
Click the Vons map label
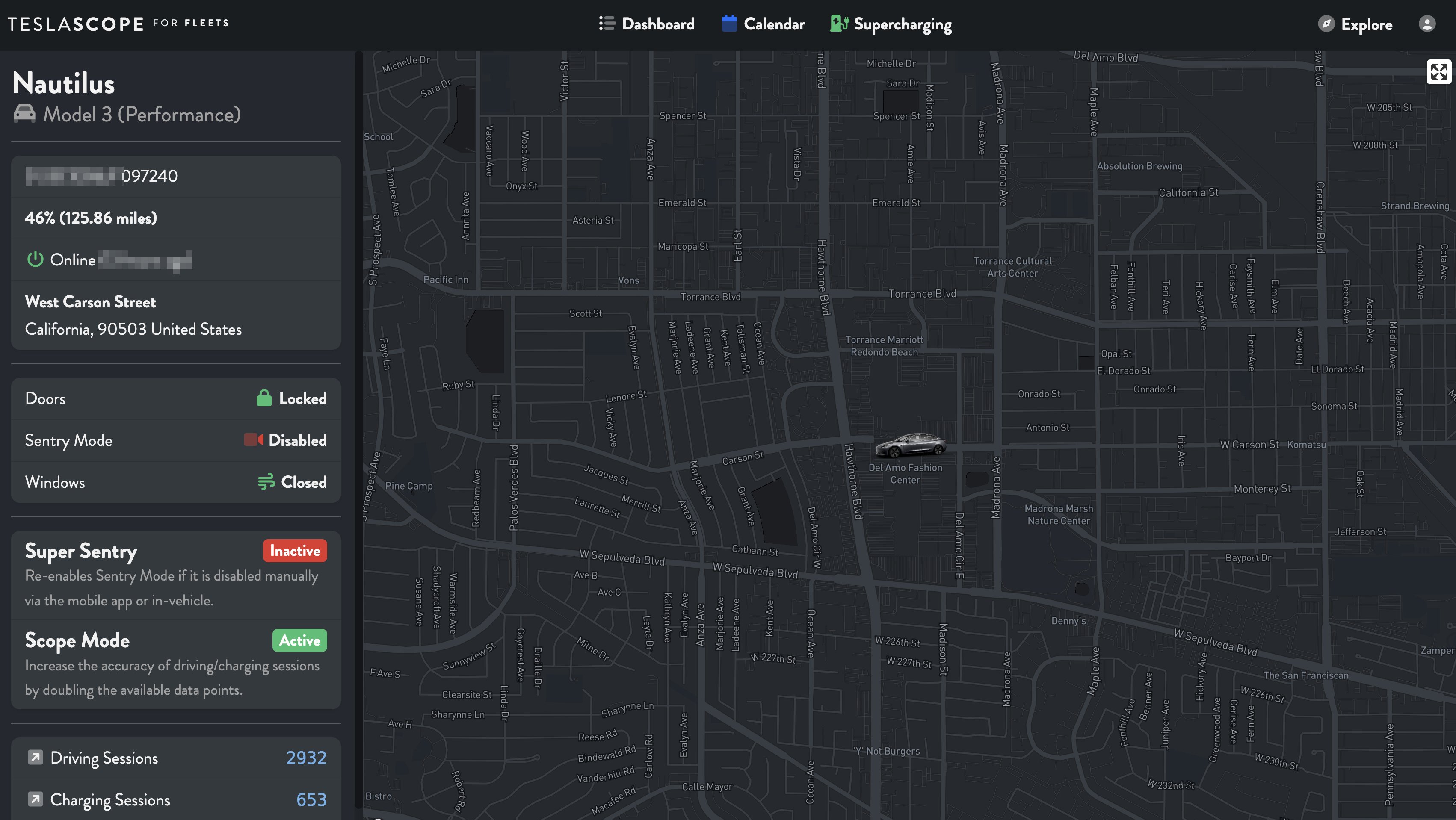coord(628,280)
